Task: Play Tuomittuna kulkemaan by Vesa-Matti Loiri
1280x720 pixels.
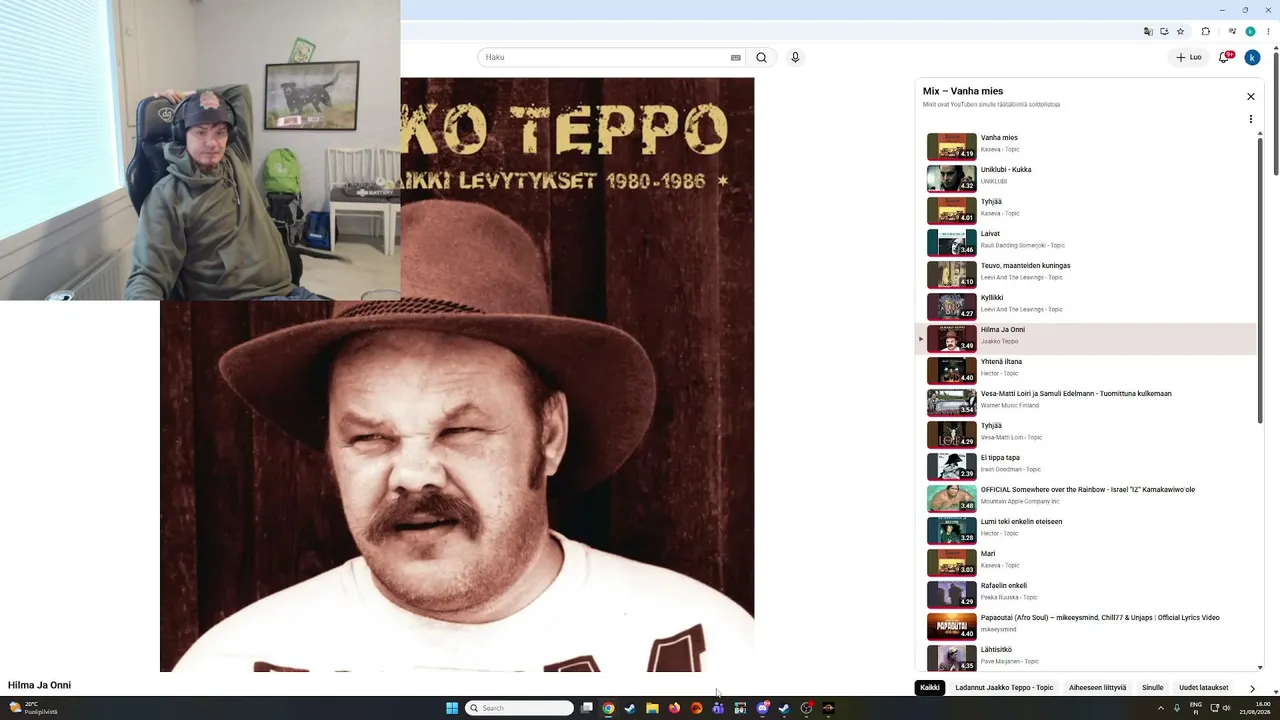Action: click(x=1085, y=402)
